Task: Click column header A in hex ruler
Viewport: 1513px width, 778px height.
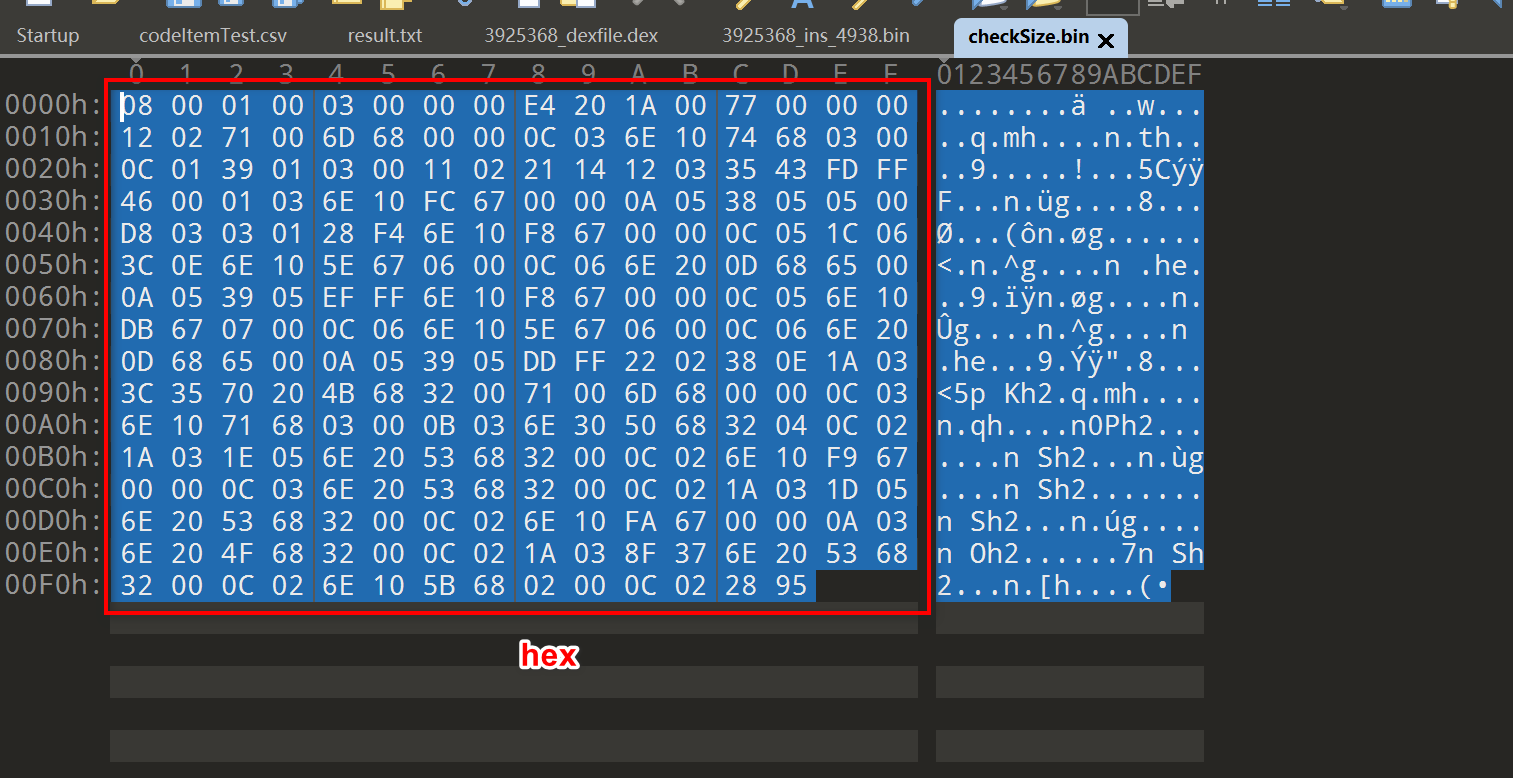Action: tap(639, 74)
